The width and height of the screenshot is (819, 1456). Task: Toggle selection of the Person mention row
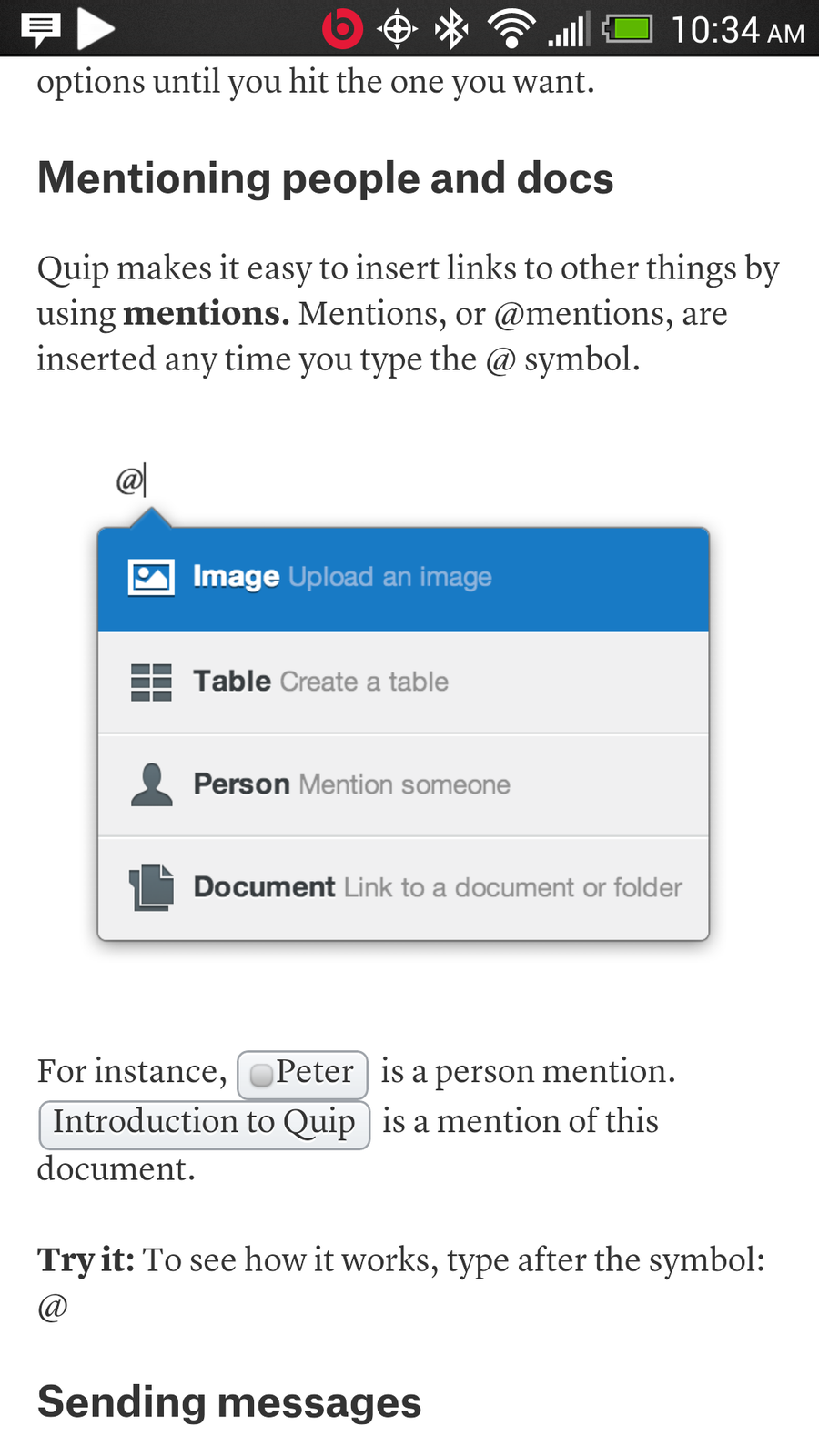pyautogui.click(x=401, y=784)
